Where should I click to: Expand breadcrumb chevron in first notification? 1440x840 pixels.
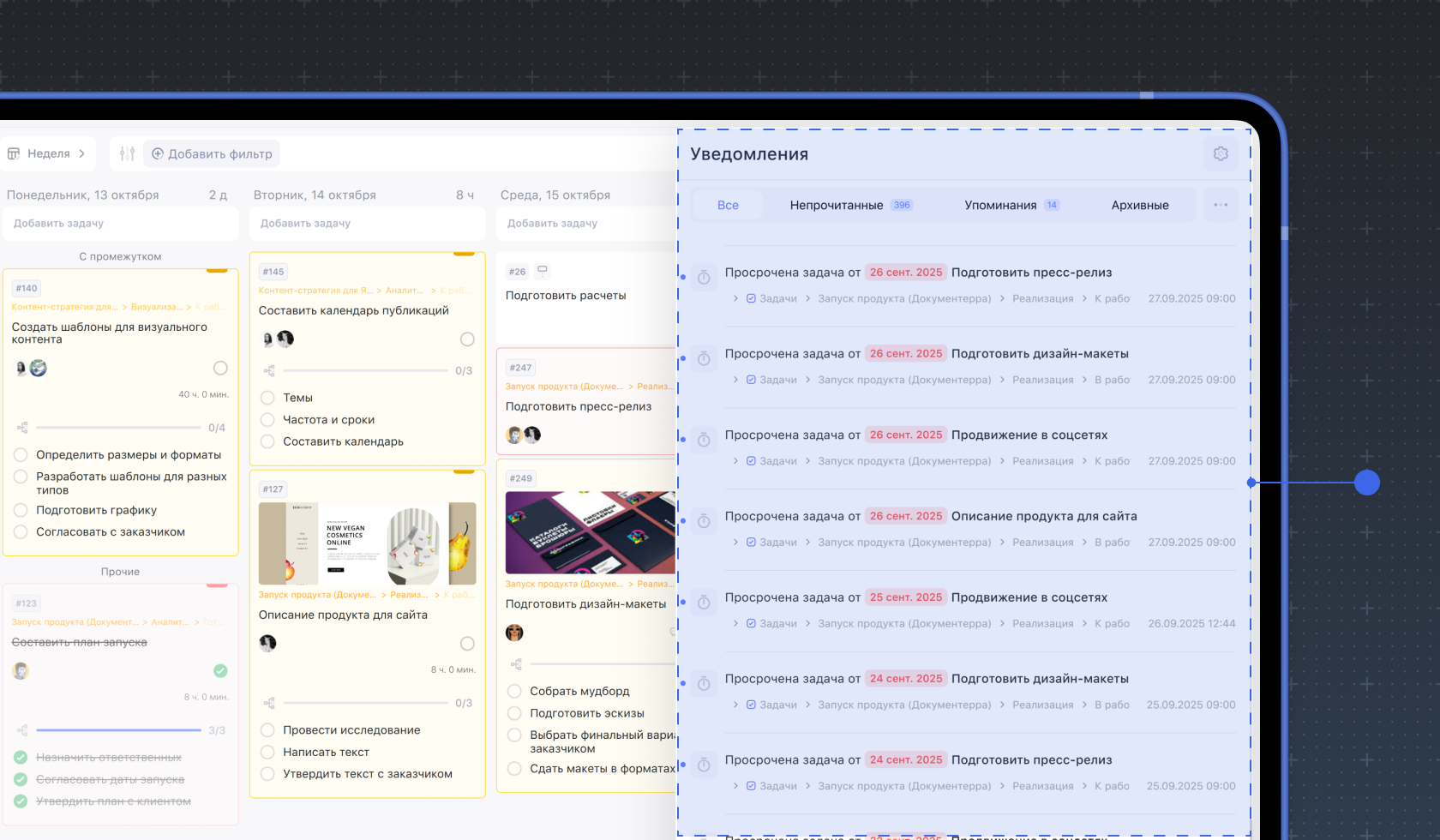735,298
